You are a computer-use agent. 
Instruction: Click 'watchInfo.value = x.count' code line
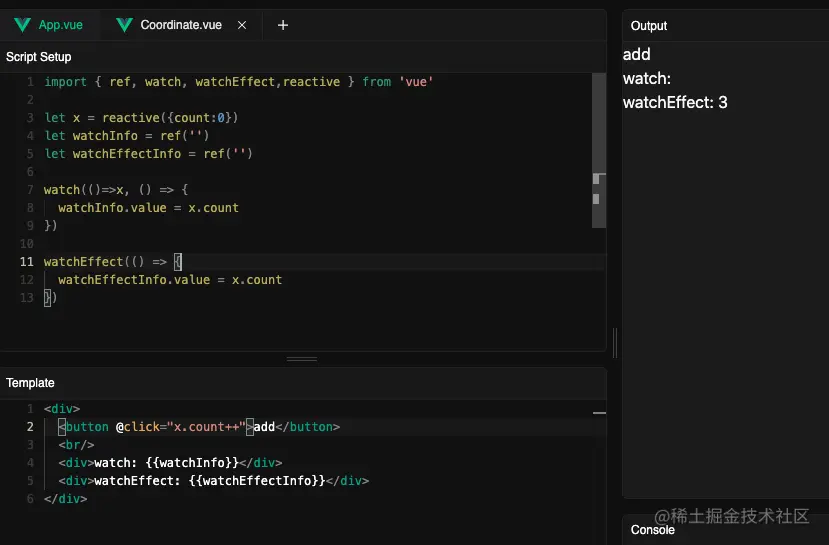[x=149, y=208]
